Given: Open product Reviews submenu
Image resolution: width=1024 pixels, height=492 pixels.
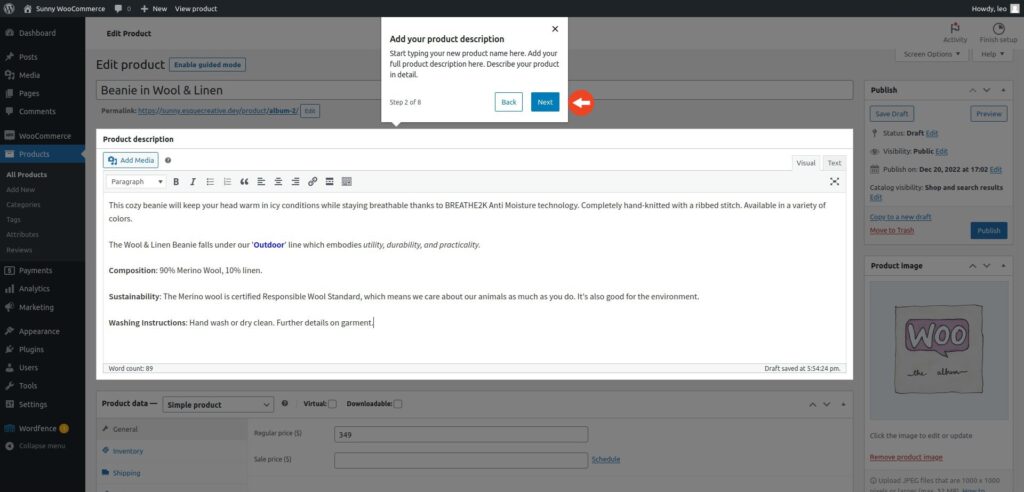Looking at the screenshot, I should click(19, 250).
